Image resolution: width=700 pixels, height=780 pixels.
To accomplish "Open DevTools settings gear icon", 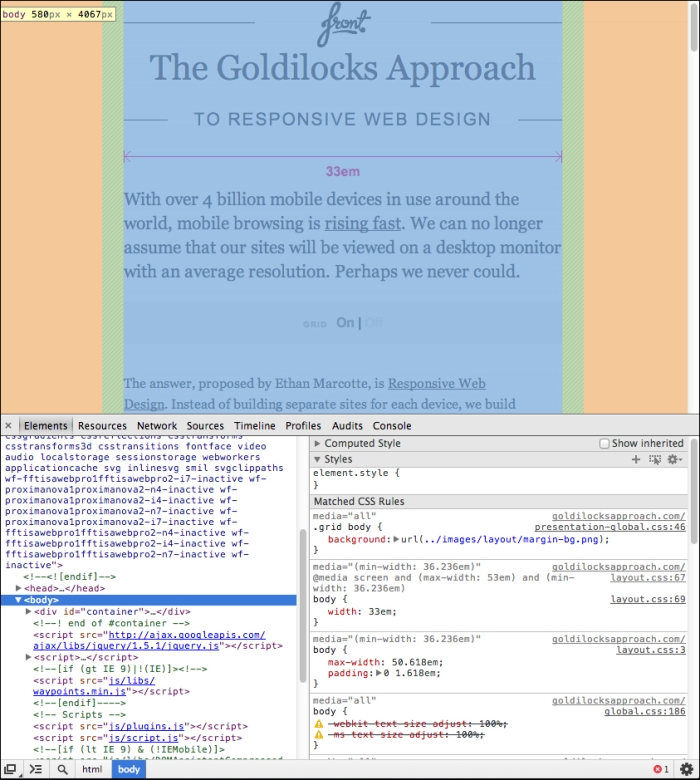I will click(x=687, y=769).
